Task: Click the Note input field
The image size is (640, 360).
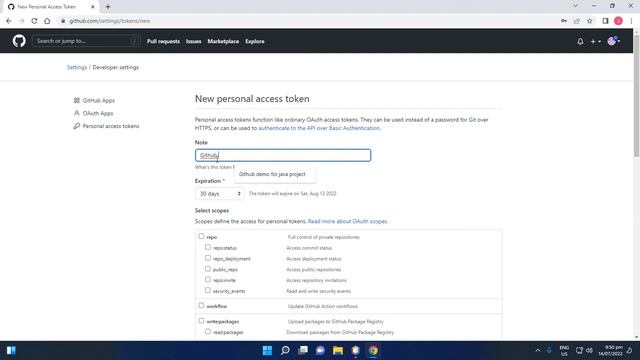Action: tap(283, 155)
